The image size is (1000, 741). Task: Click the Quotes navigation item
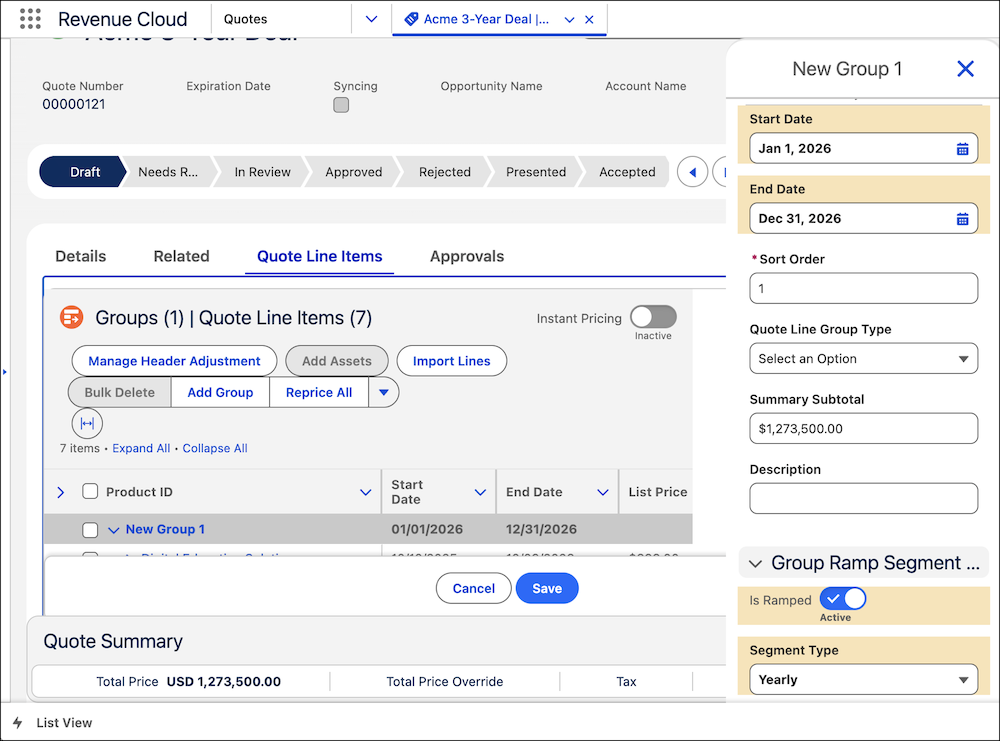click(246, 19)
